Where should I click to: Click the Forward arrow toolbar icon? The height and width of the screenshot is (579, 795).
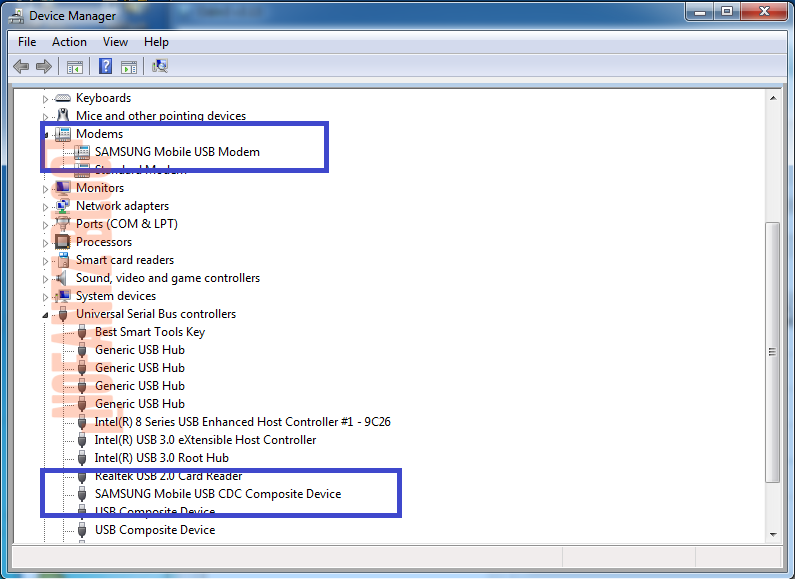click(x=44, y=66)
